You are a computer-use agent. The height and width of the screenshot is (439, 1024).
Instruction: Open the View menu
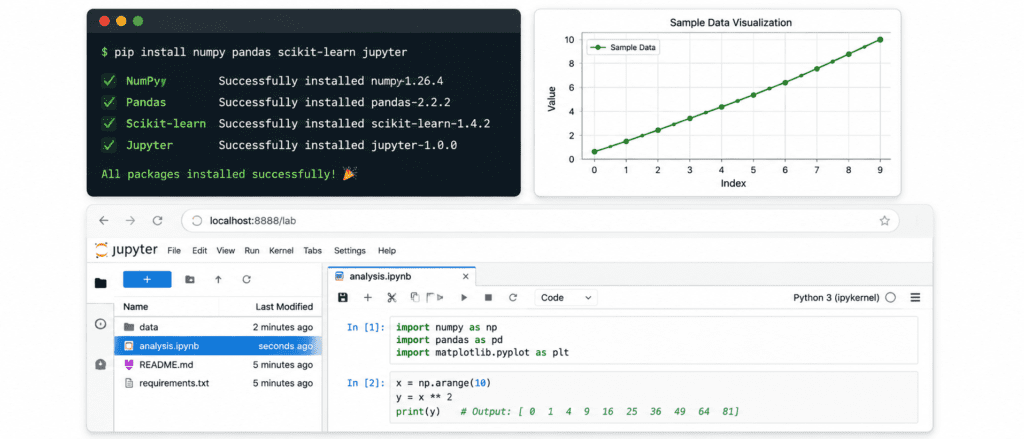[226, 250]
